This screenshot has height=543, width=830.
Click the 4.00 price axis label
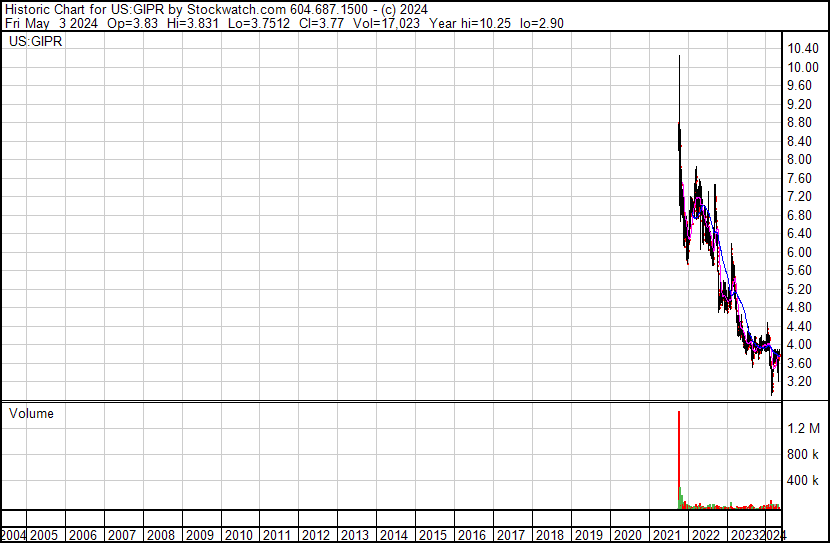(x=801, y=345)
